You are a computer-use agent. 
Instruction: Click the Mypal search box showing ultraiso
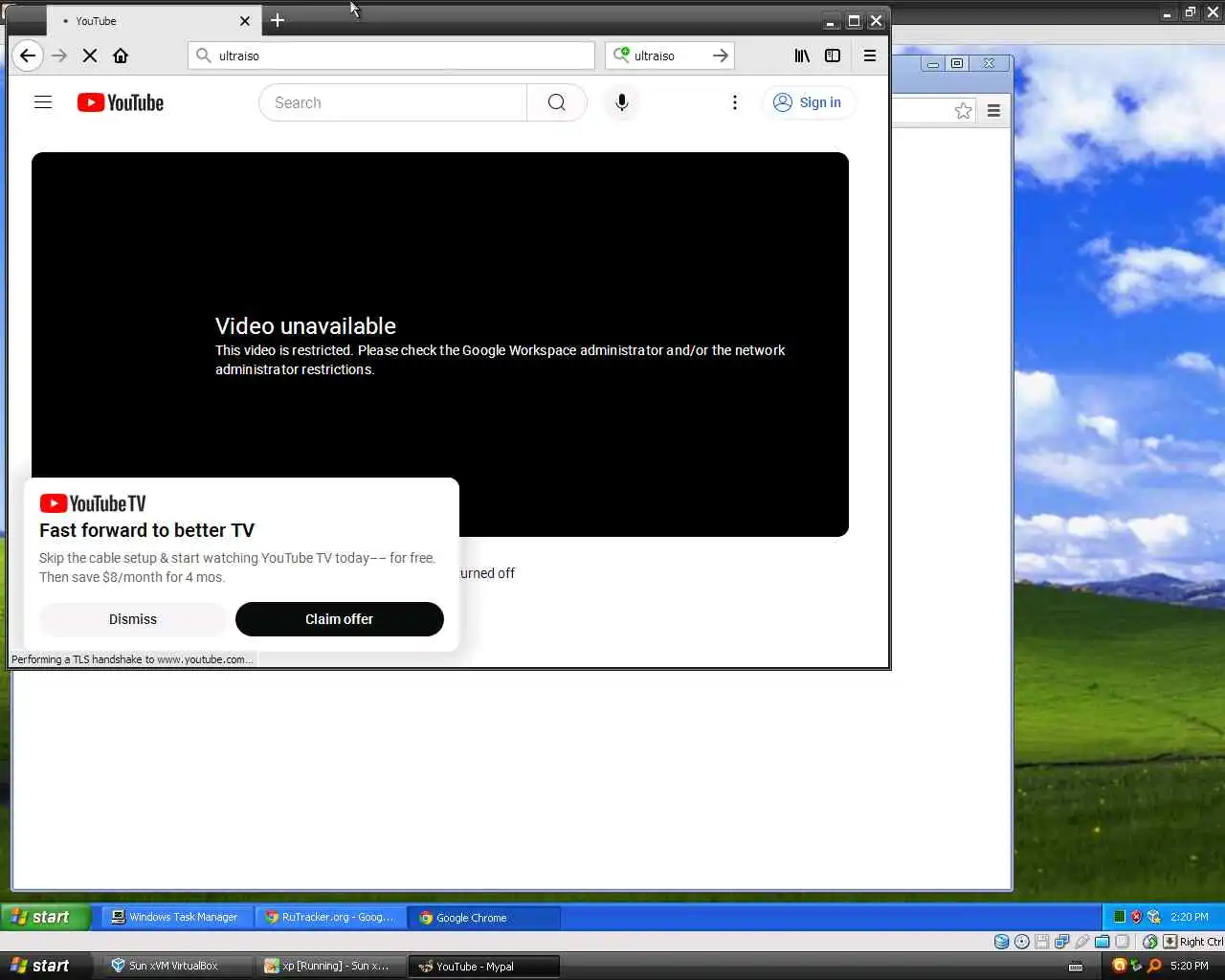(670, 56)
